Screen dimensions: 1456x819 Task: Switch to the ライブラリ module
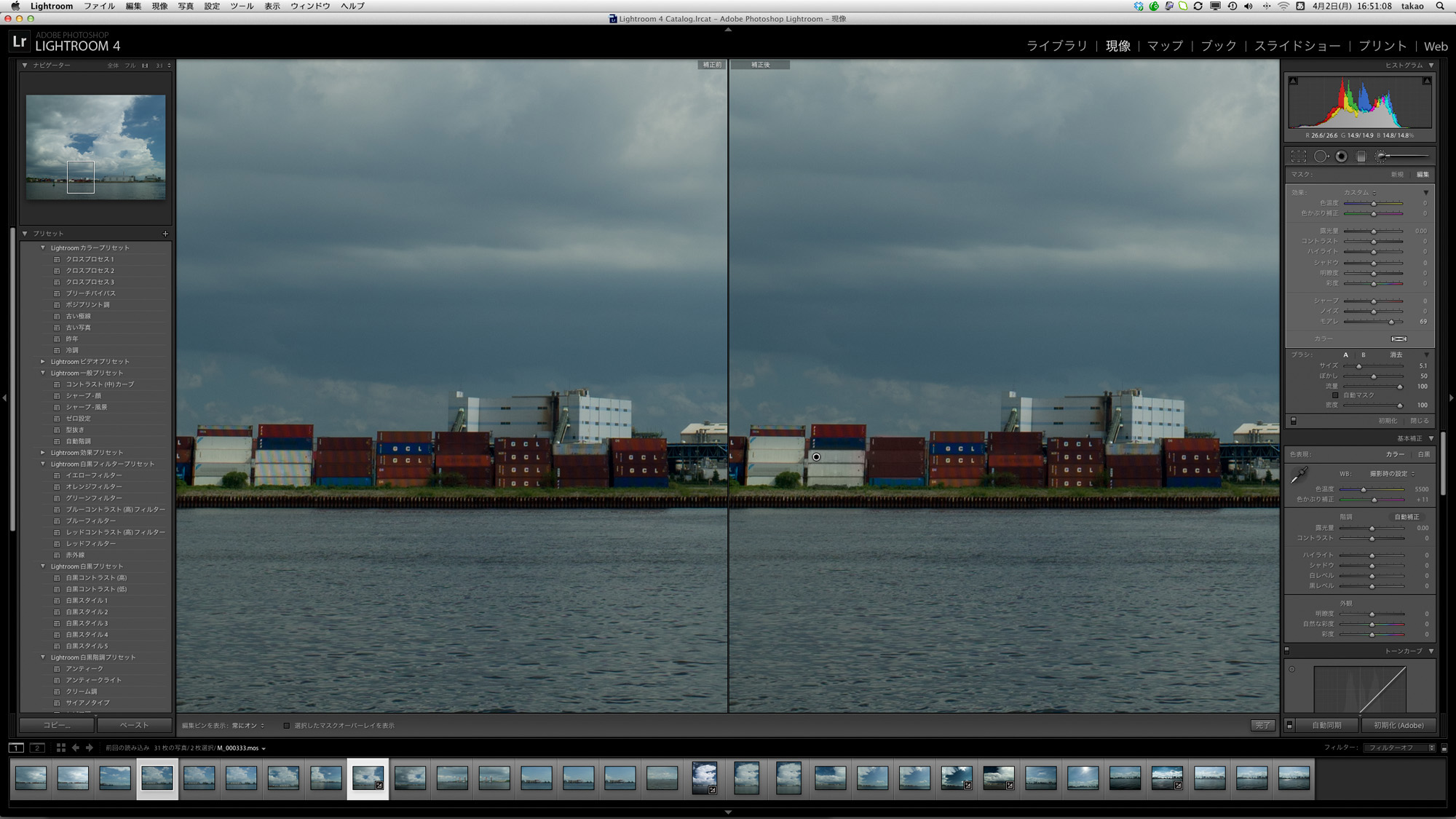(1056, 46)
